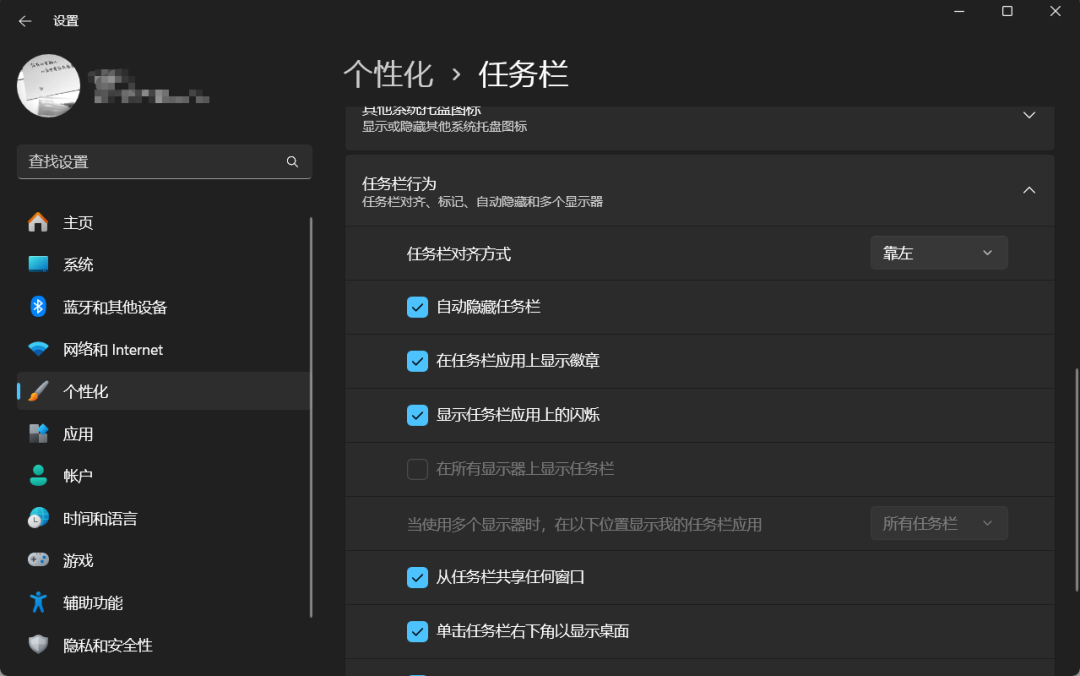Image resolution: width=1080 pixels, height=676 pixels.
Task: Select the 蓝牙和其他设备 sidebar icon
Action: [x=37, y=307]
